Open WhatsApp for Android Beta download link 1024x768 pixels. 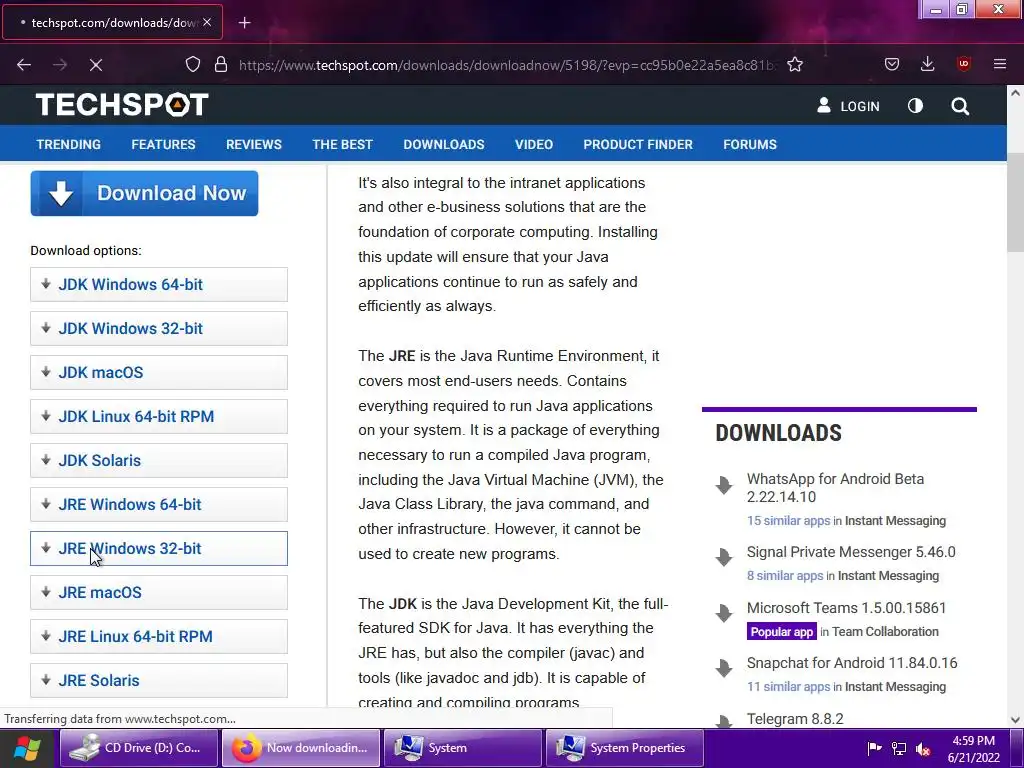(835, 488)
